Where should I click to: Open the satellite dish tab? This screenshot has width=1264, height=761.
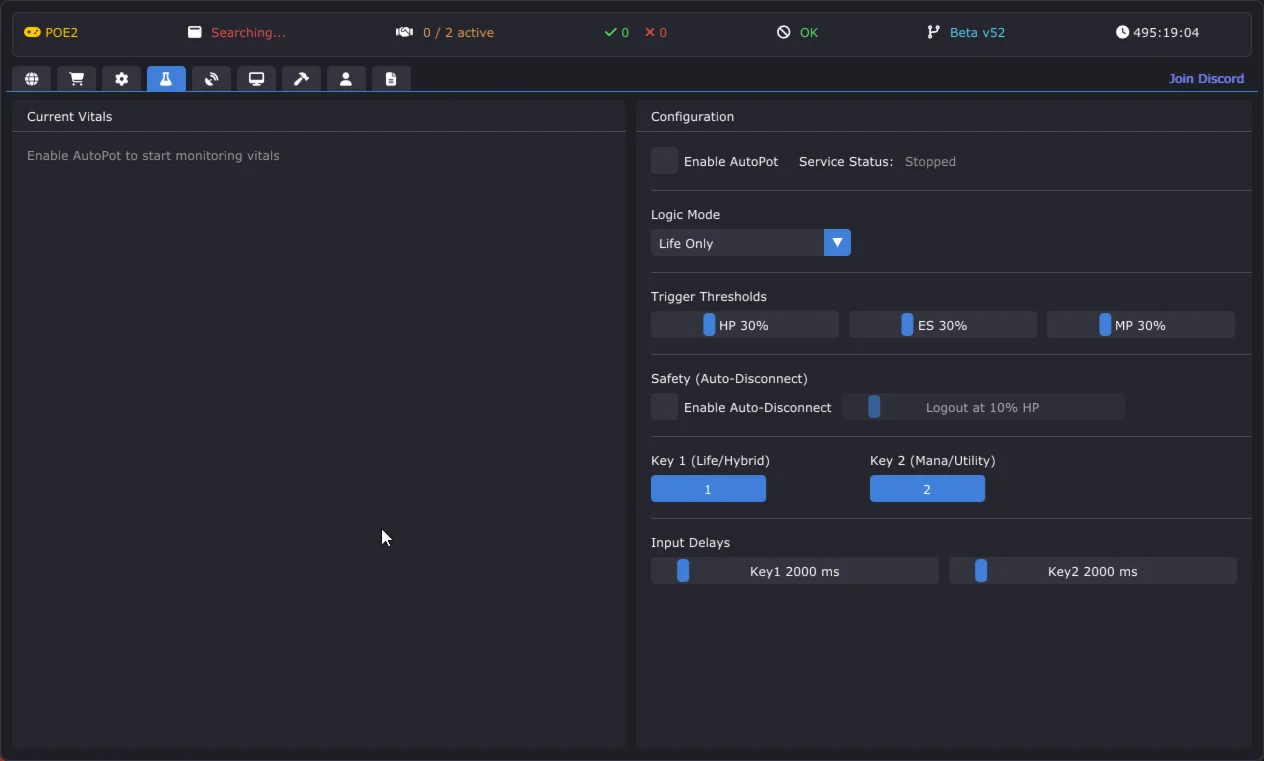(x=211, y=79)
